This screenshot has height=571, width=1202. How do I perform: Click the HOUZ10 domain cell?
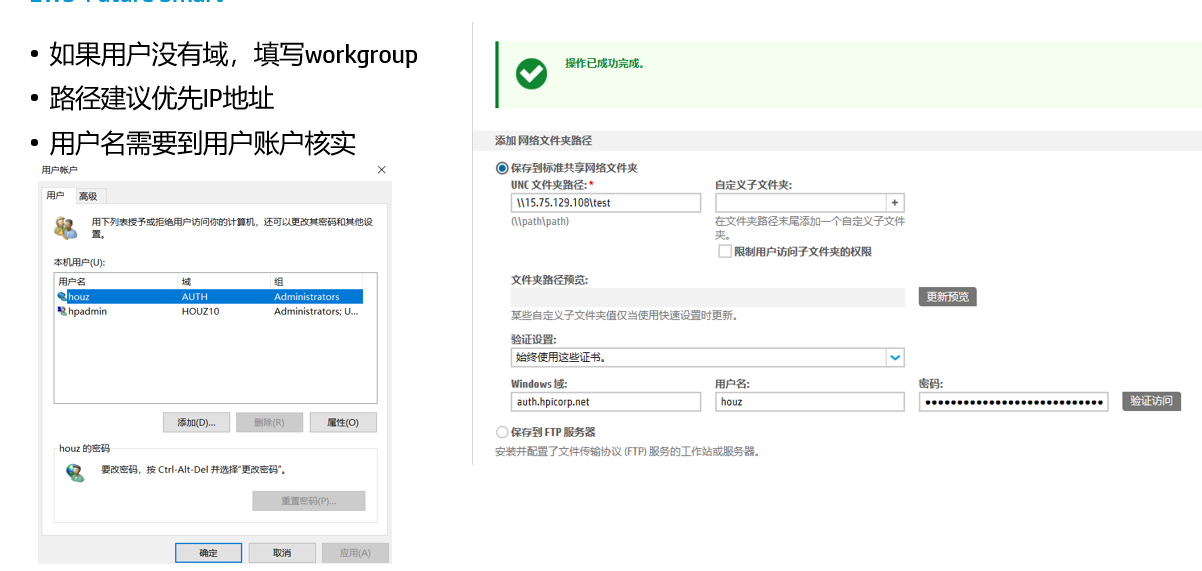[200, 311]
